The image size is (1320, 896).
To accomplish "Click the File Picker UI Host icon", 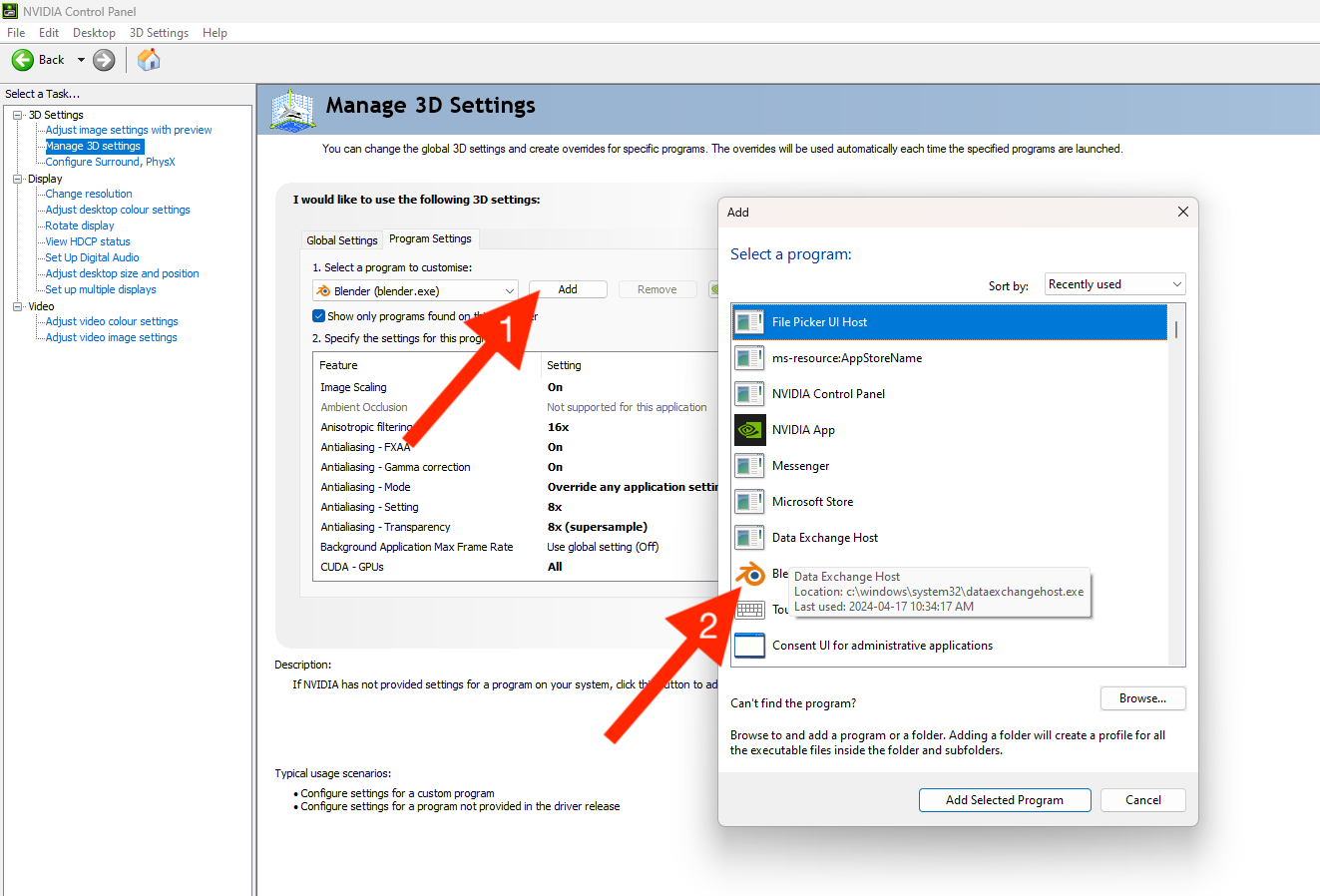I will point(749,322).
